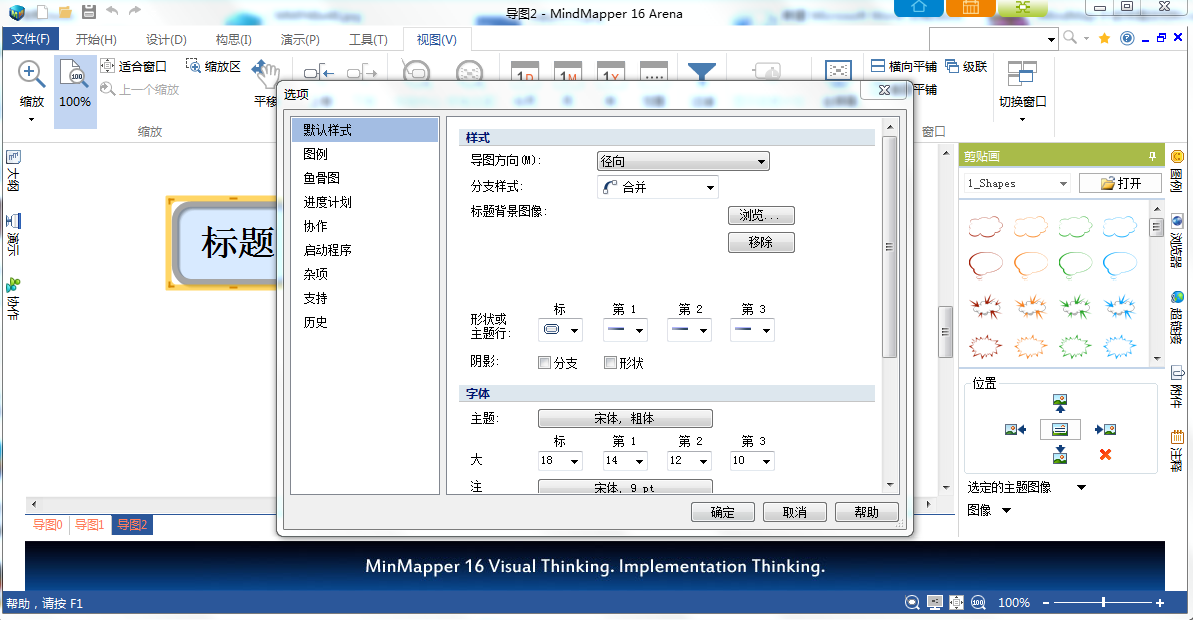
Task: Expand the 分支样式 branch style dropdown
Action: pyautogui.click(x=658, y=187)
